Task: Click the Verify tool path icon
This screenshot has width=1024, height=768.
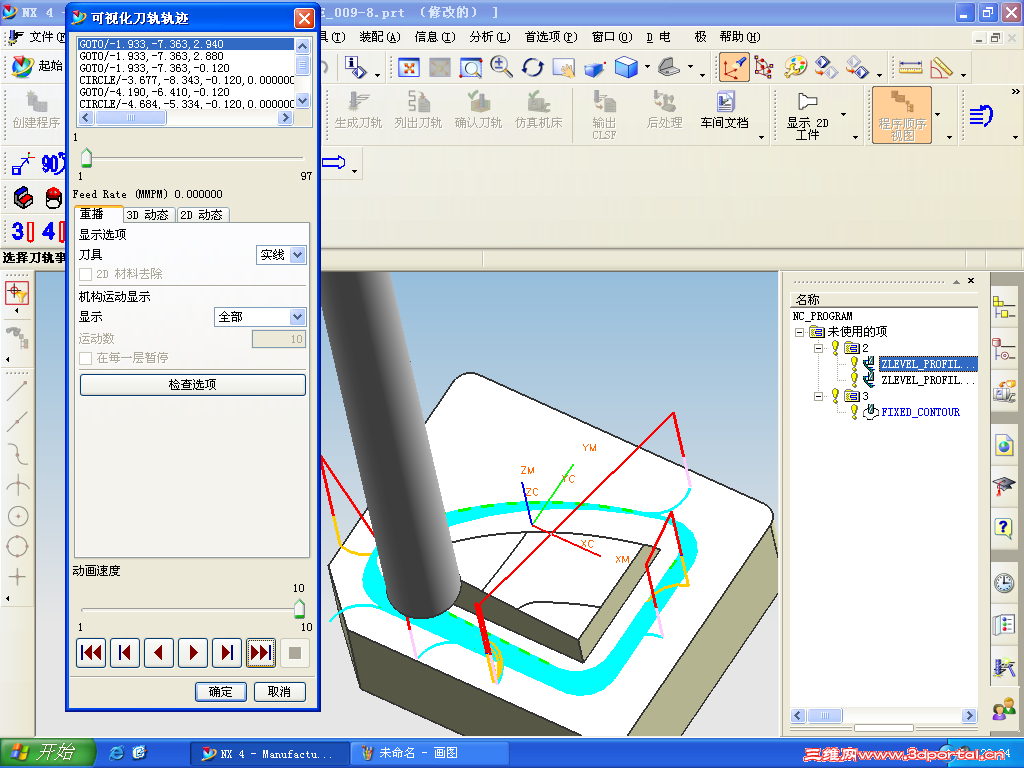Action: (478, 111)
